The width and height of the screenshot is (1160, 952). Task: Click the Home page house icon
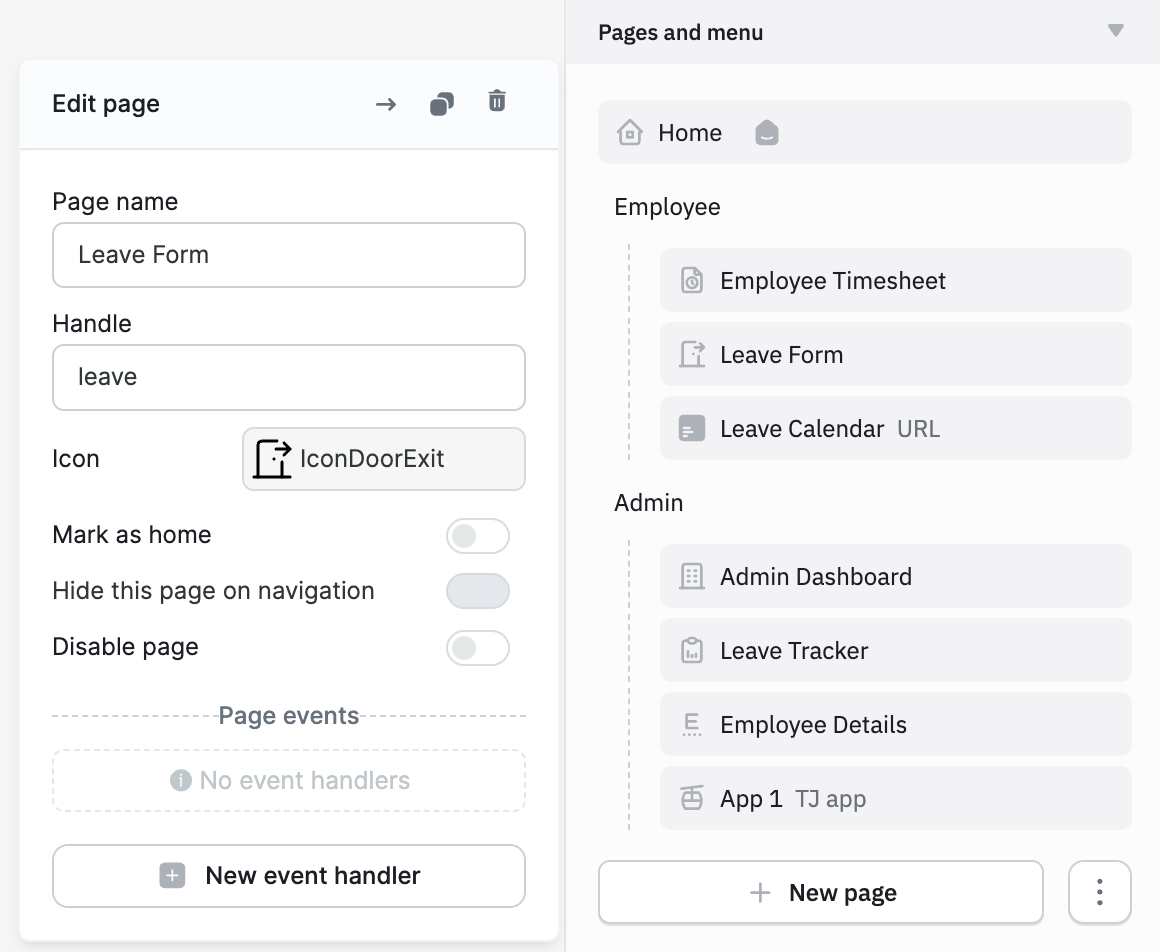pos(630,131)
